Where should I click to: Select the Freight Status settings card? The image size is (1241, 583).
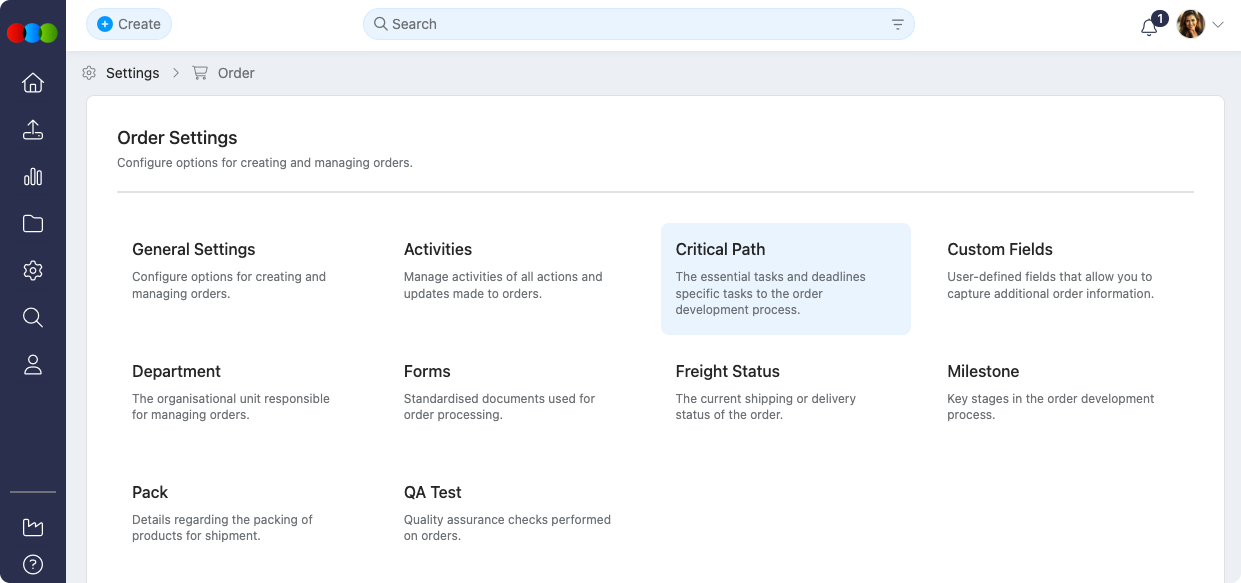pyautogui.click(x=785, y=392)
